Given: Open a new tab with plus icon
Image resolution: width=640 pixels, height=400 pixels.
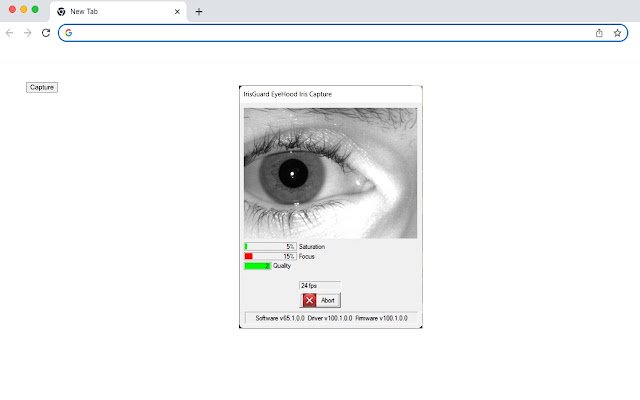Looking at the screenshot, I should click(x=199, y=11).
